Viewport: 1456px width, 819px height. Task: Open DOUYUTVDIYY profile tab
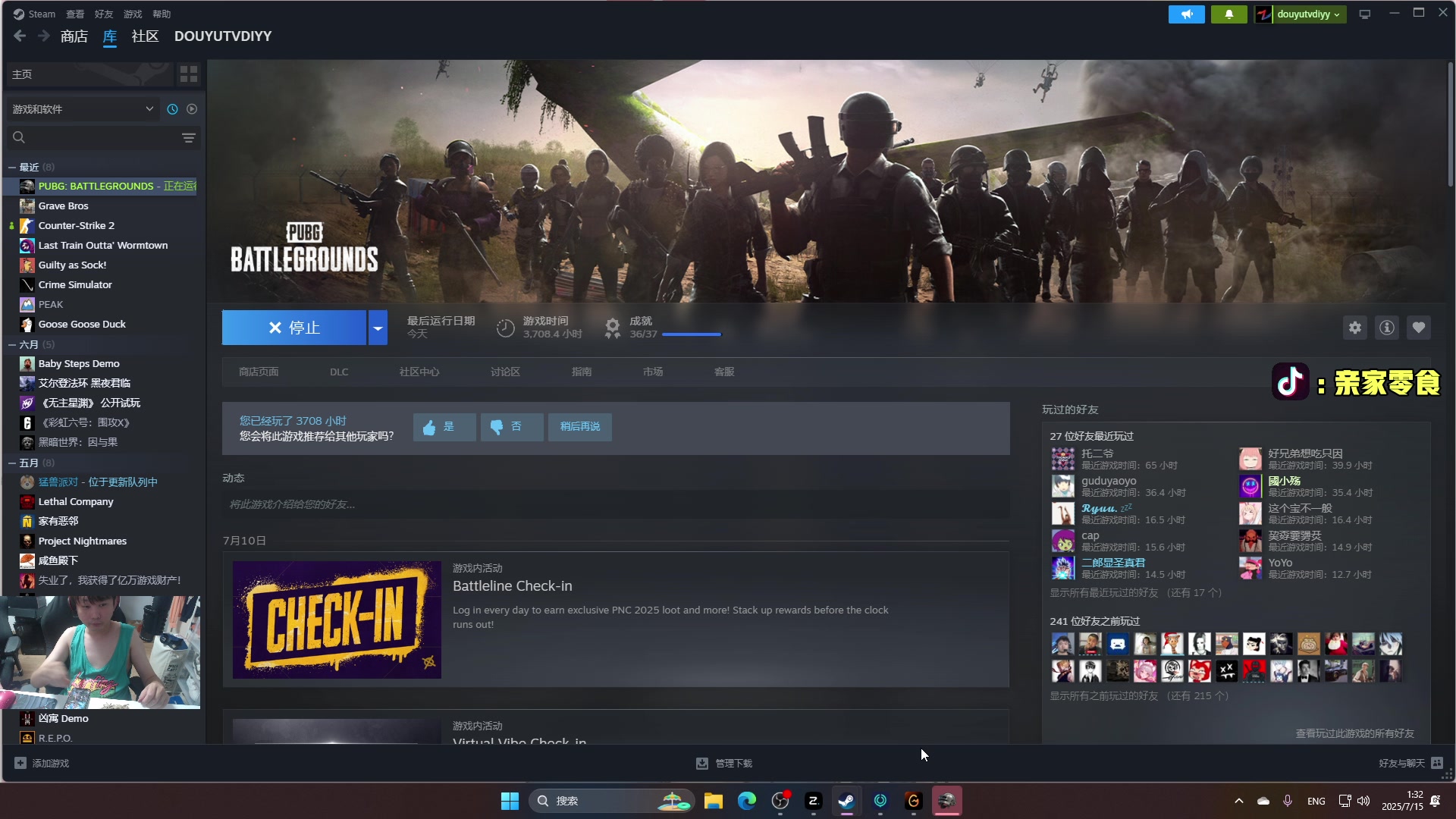(223, 36)
